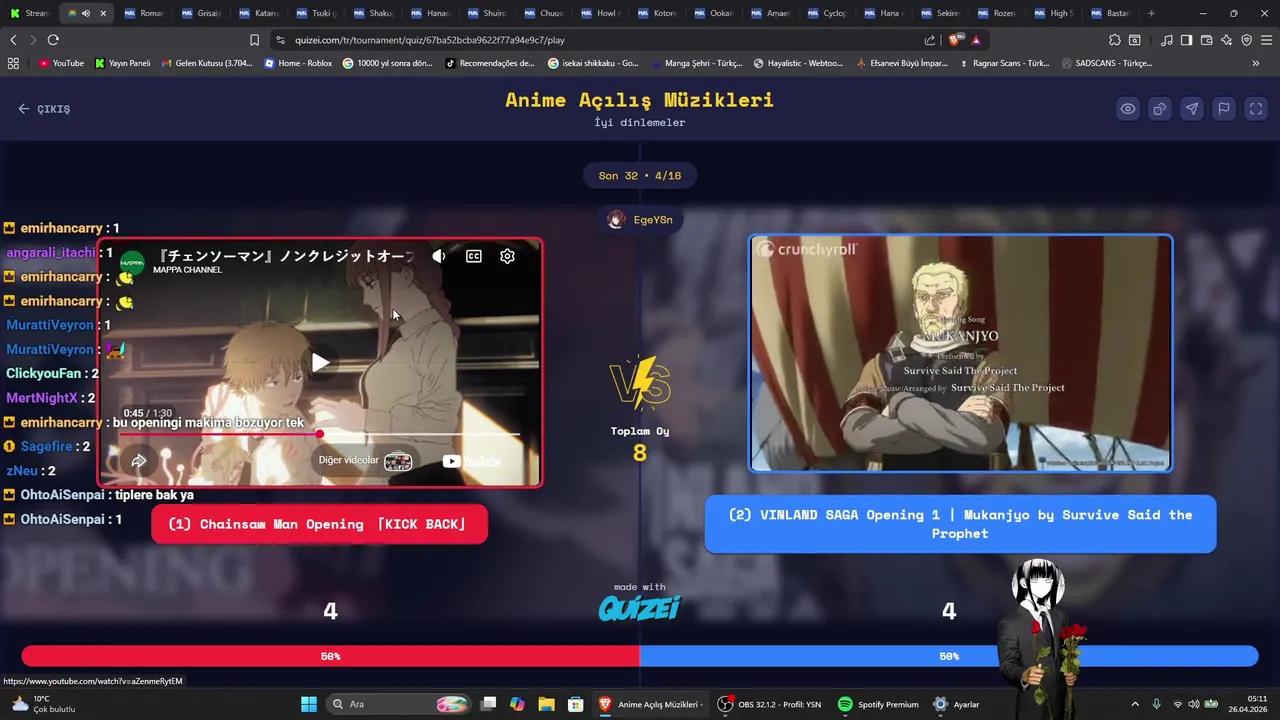The image size is (1280, 720).
Task: Toggle the browser sidebar panel
Action: (1186, 40)
